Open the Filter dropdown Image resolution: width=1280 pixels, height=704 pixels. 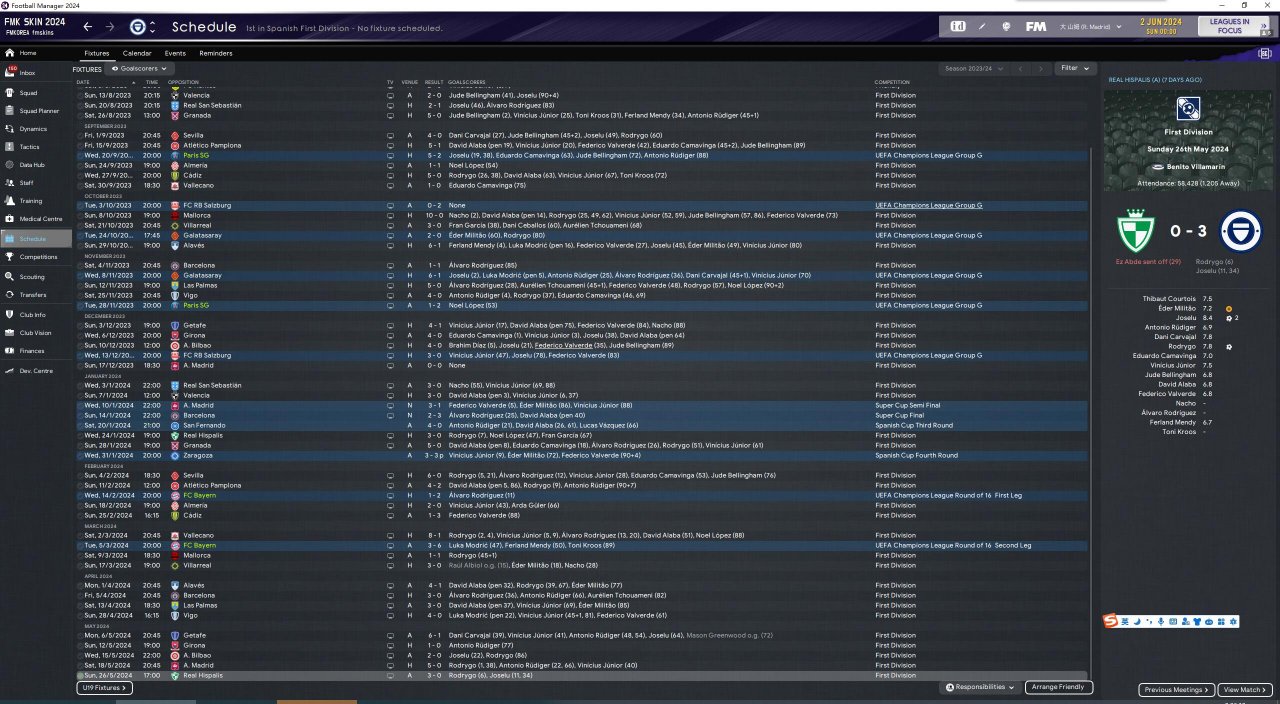point(1075,68)
